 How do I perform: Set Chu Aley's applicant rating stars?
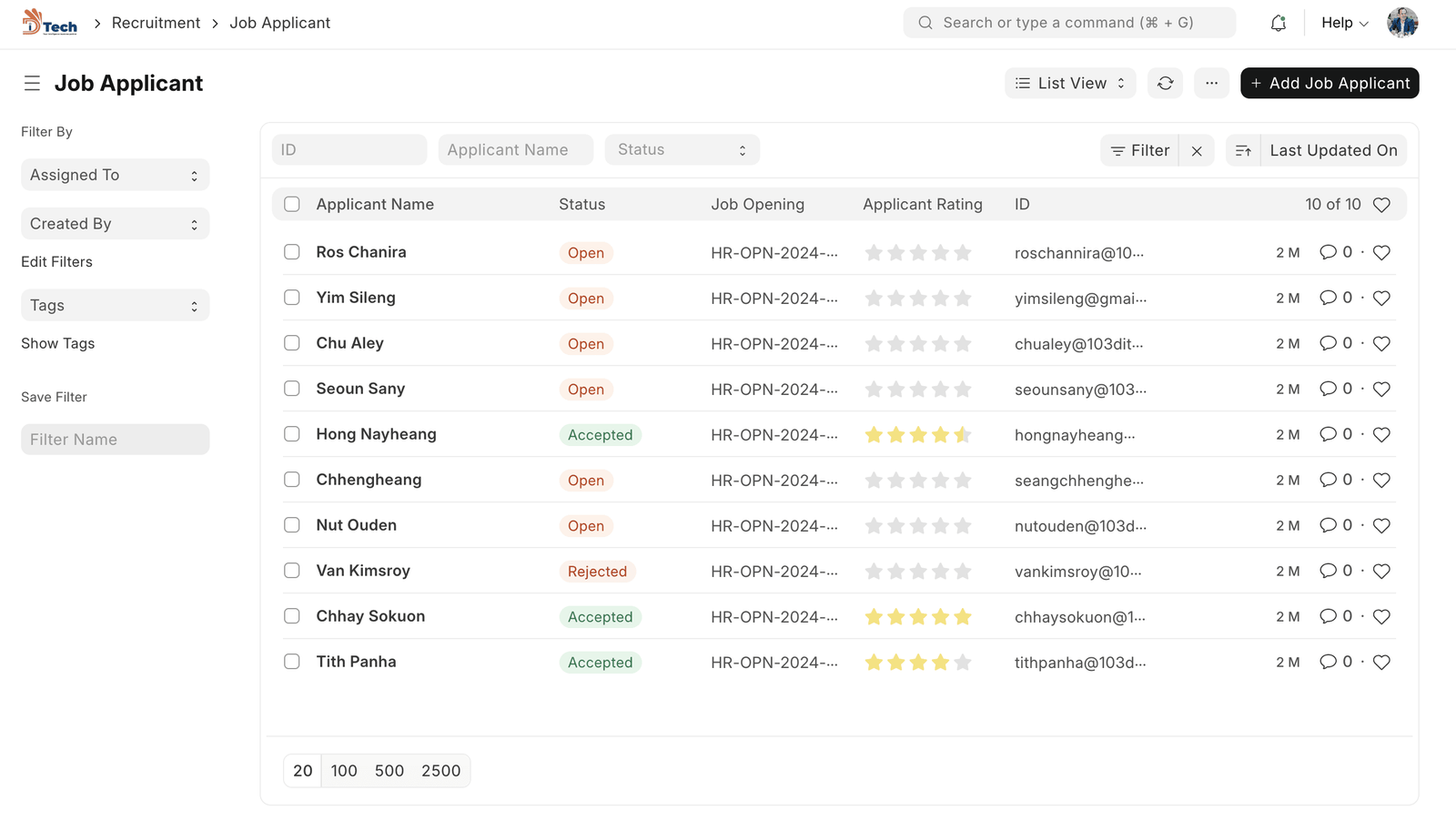[917, 344]
